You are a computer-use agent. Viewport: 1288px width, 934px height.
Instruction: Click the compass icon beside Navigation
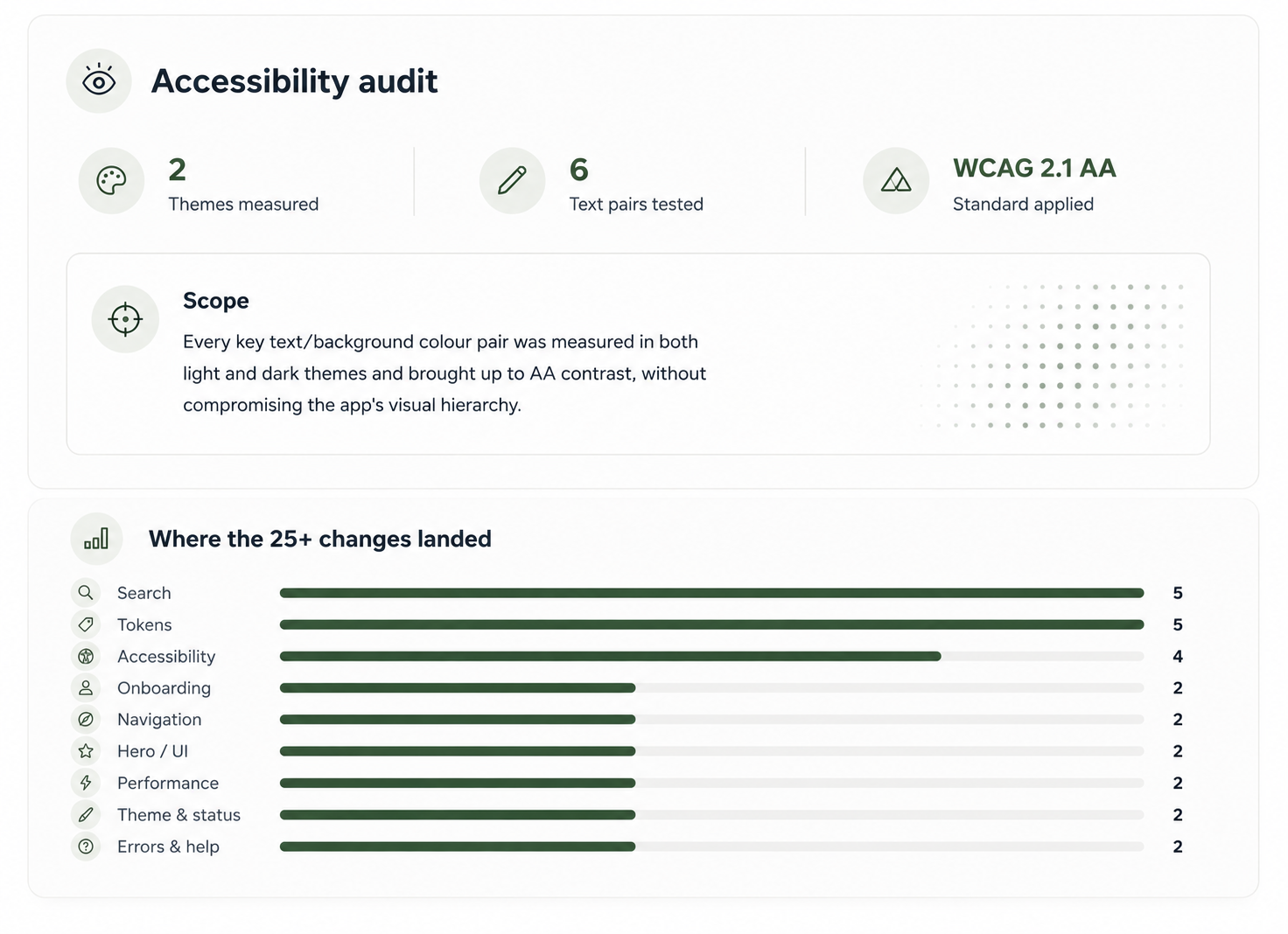click(86, 720)
